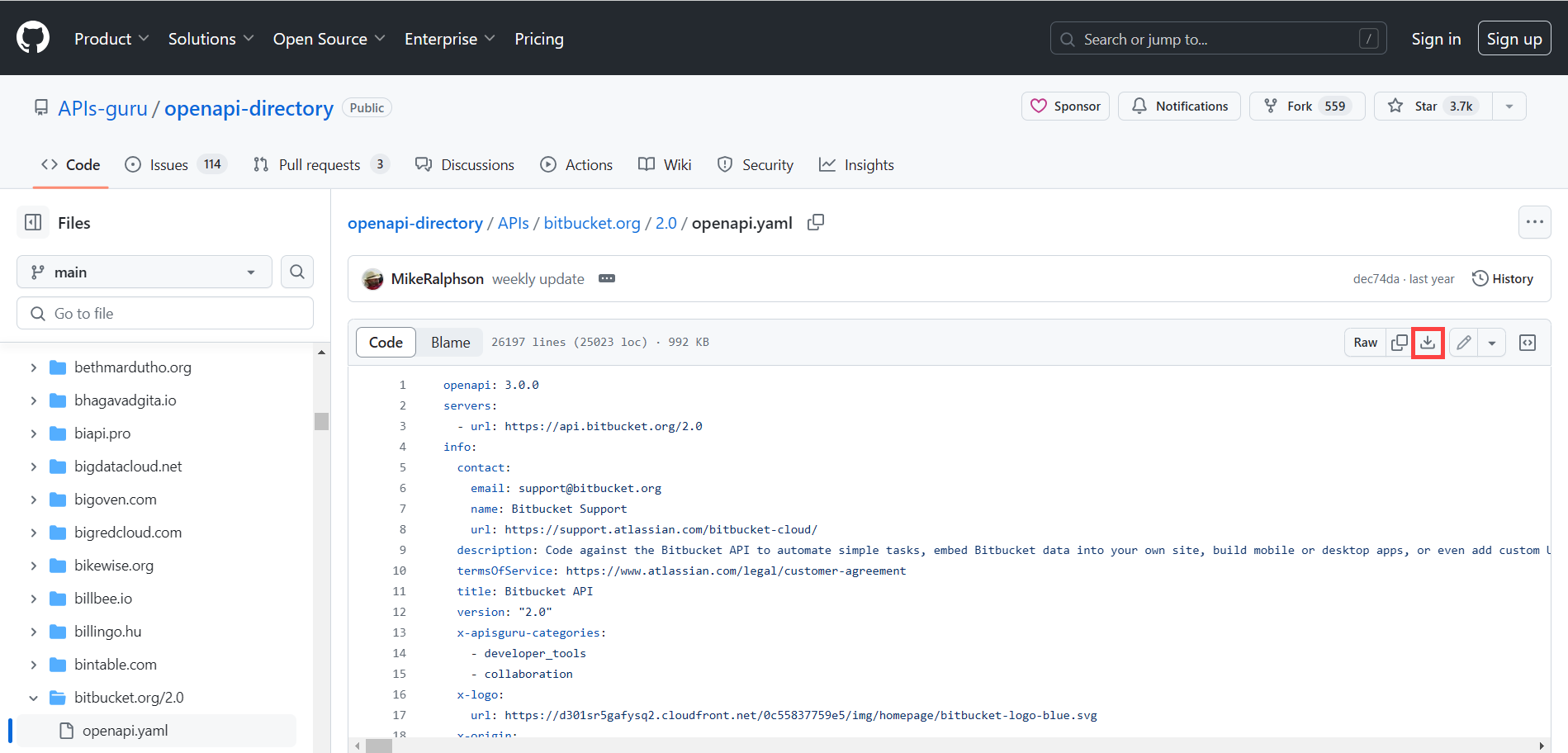Expand the commit message ellipsis

pyautogui.click(x=607, y=279)
